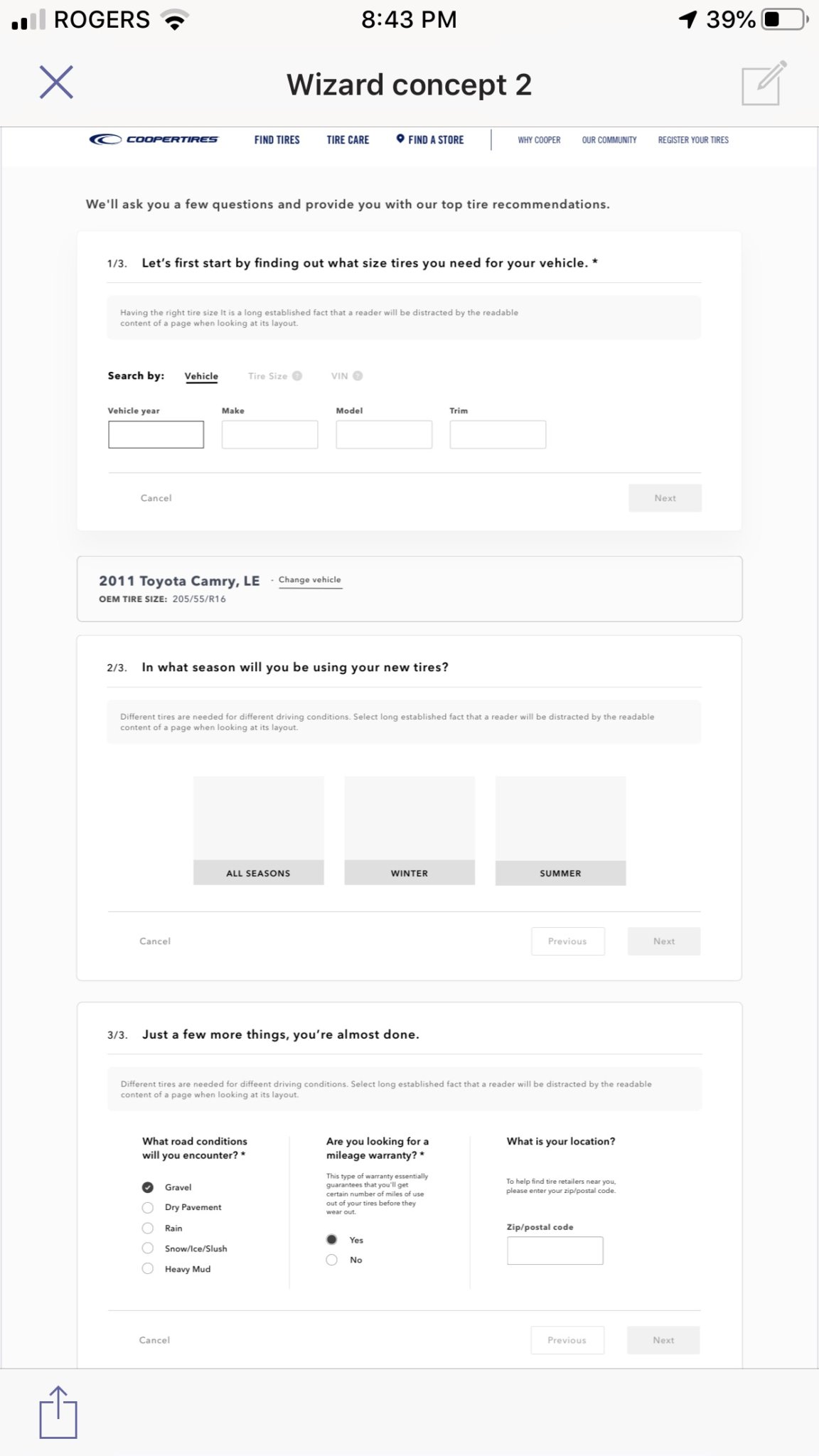Choose No for mileage warranty
The width and height of the screenshot is (819, 1456).
point(331,1260)
